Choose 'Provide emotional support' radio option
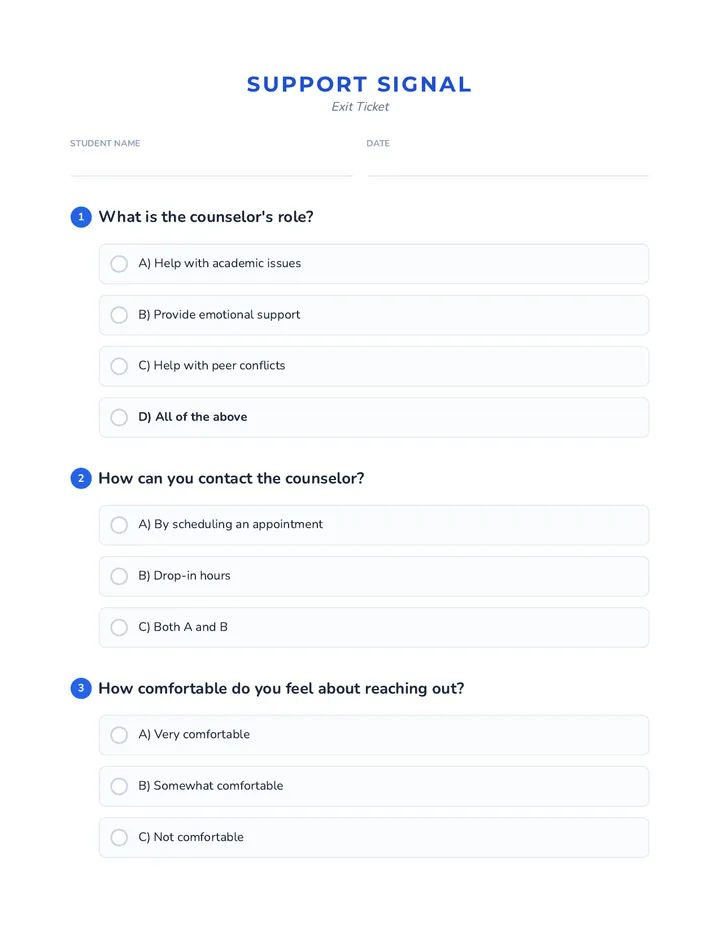 coord(119,315)
